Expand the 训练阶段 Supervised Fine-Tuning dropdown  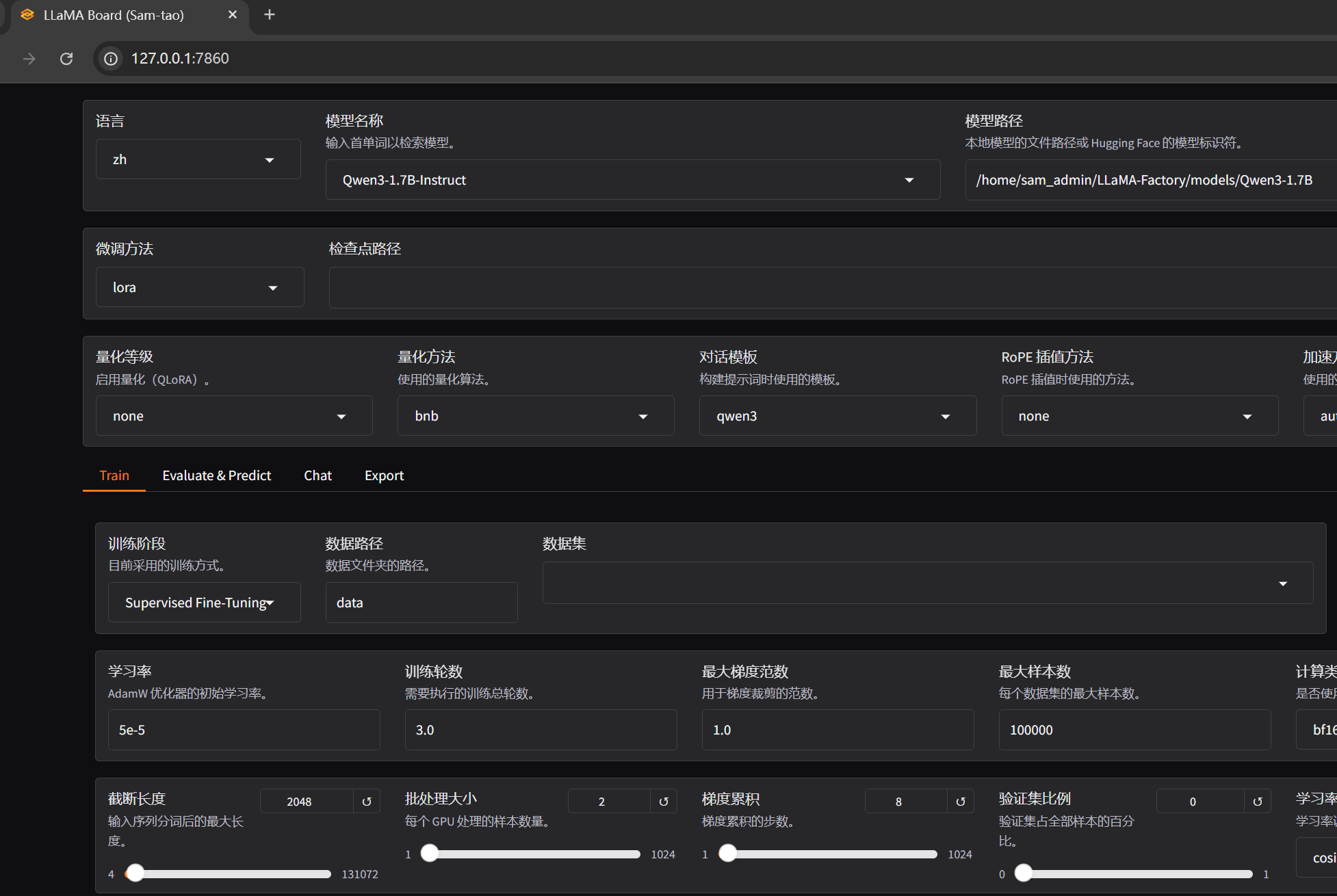[205, 603]
